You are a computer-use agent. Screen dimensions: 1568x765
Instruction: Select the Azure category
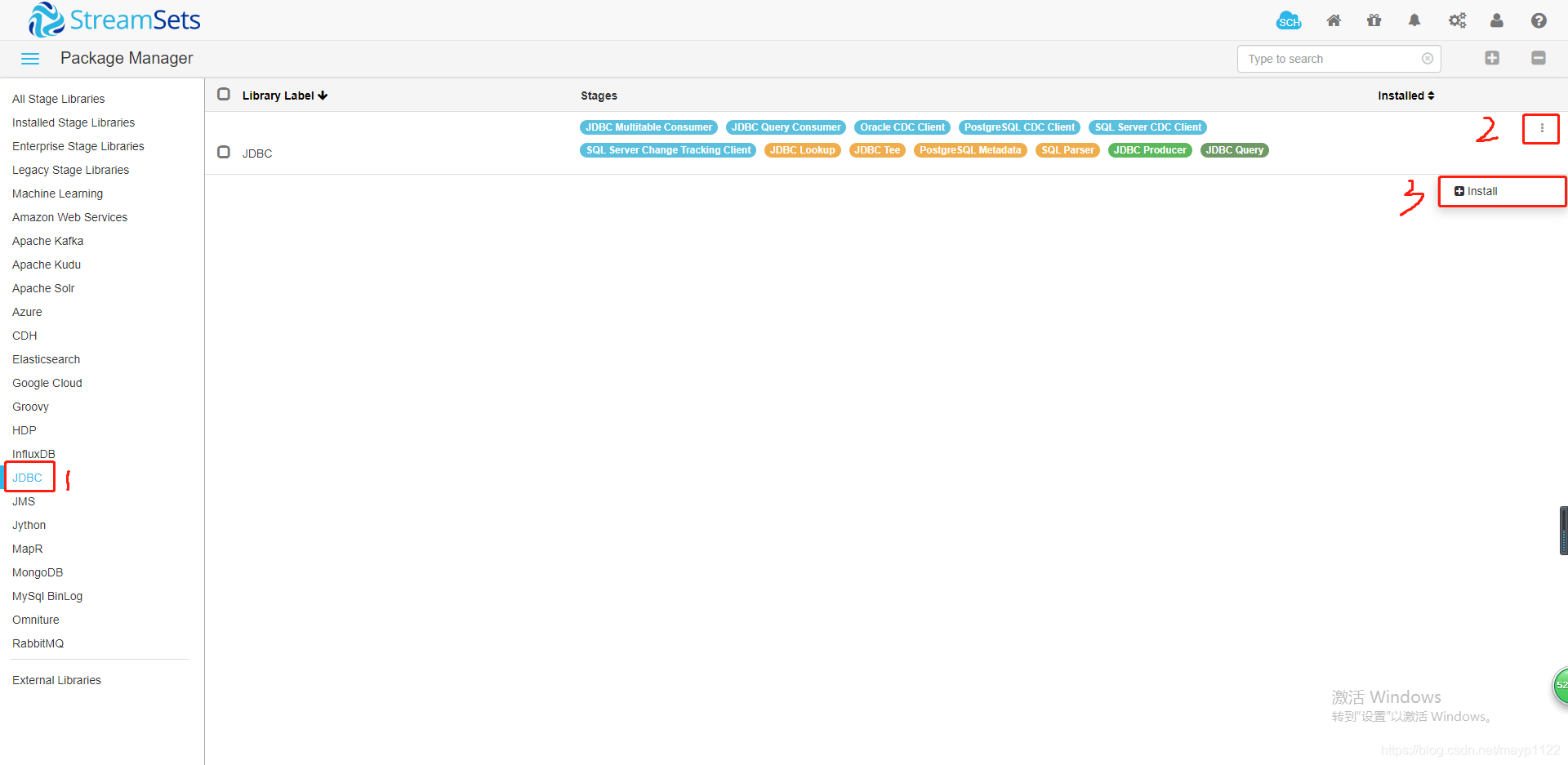pos(27,312)
